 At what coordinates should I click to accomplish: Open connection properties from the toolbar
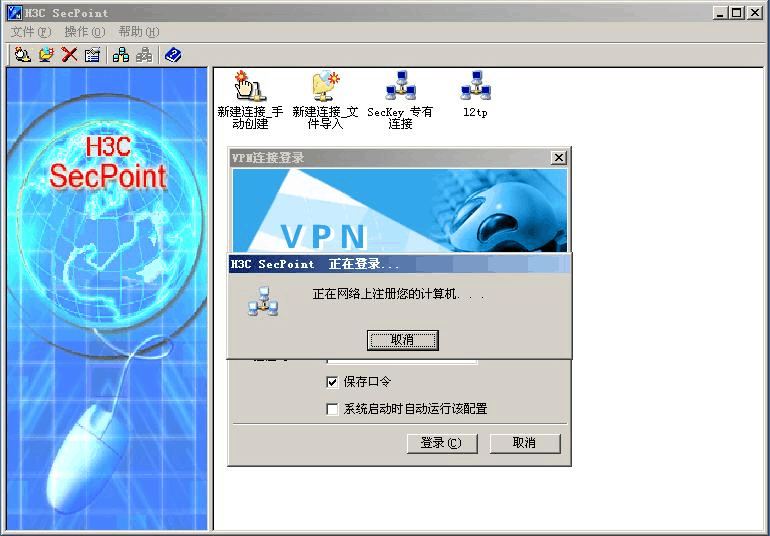pos(92,55)
